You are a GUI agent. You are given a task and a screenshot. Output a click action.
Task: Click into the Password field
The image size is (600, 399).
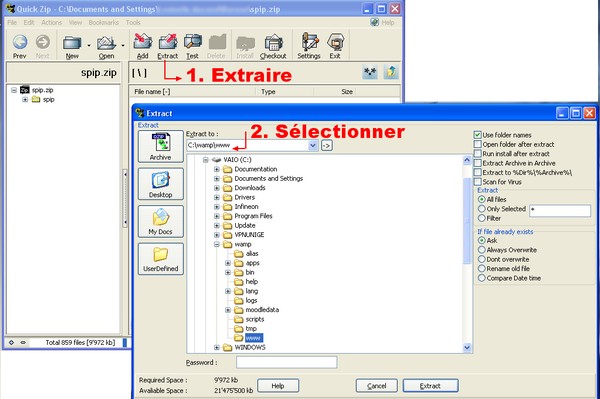(x=287, y=362)
